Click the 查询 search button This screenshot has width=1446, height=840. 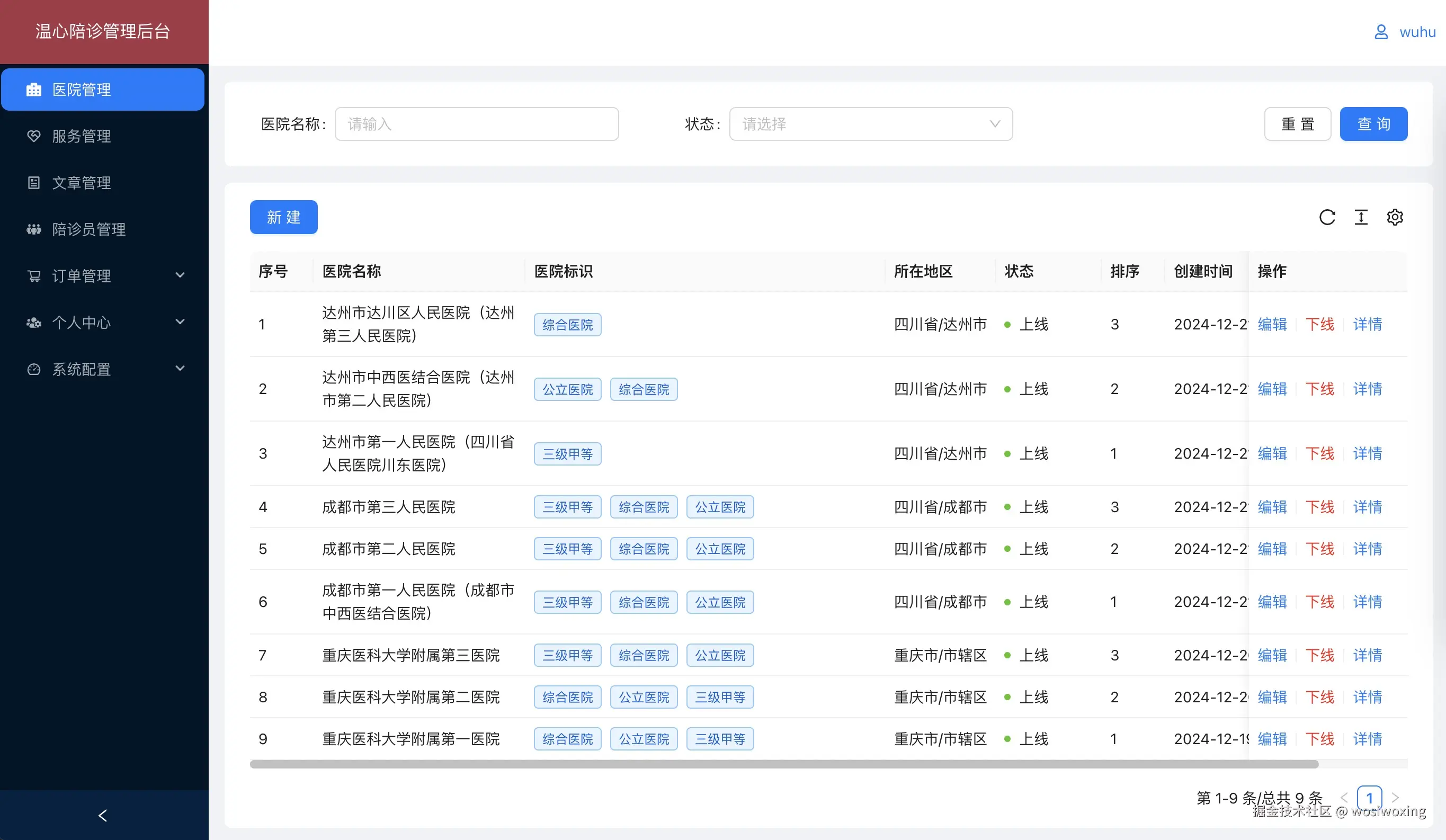point(1373,124)
